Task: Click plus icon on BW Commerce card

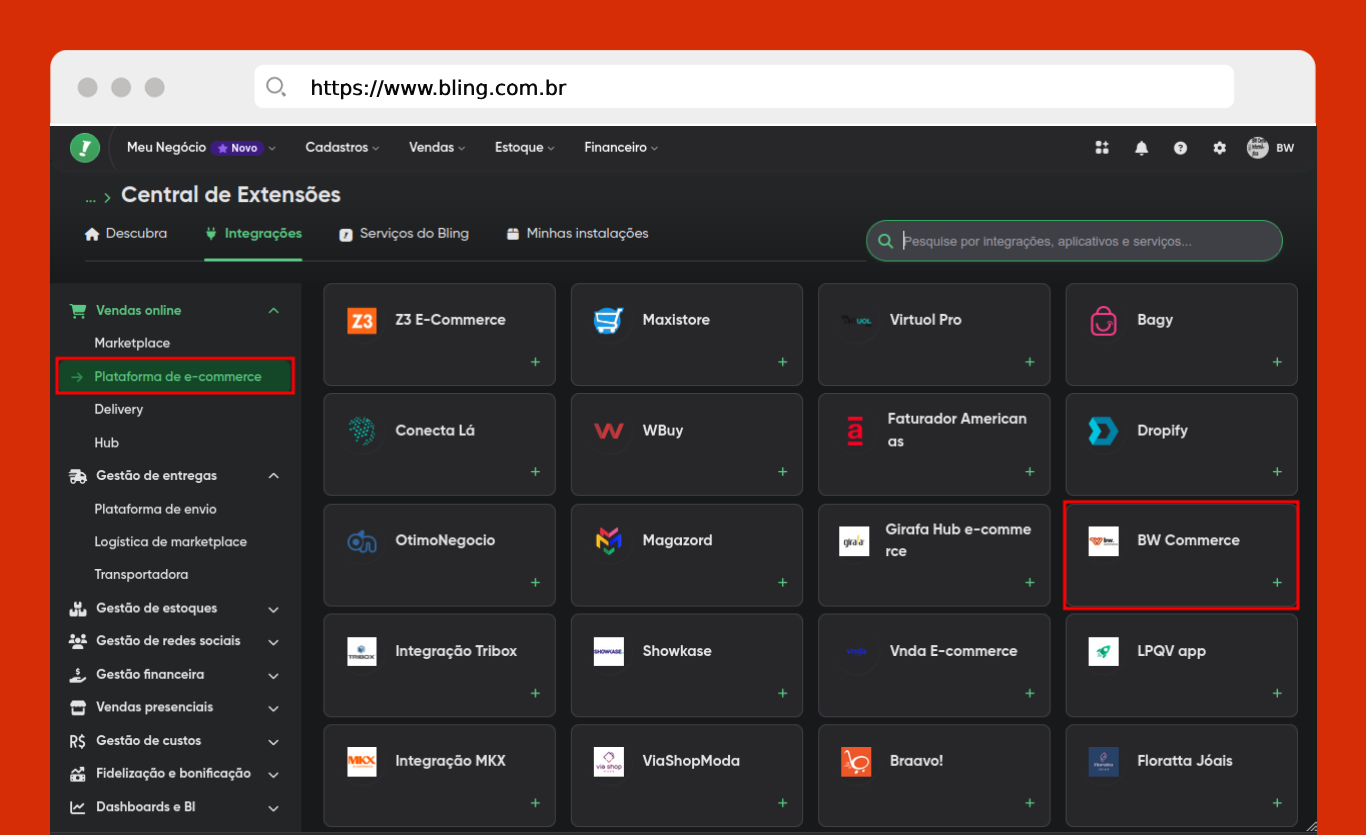Action: pos(1277,583)
